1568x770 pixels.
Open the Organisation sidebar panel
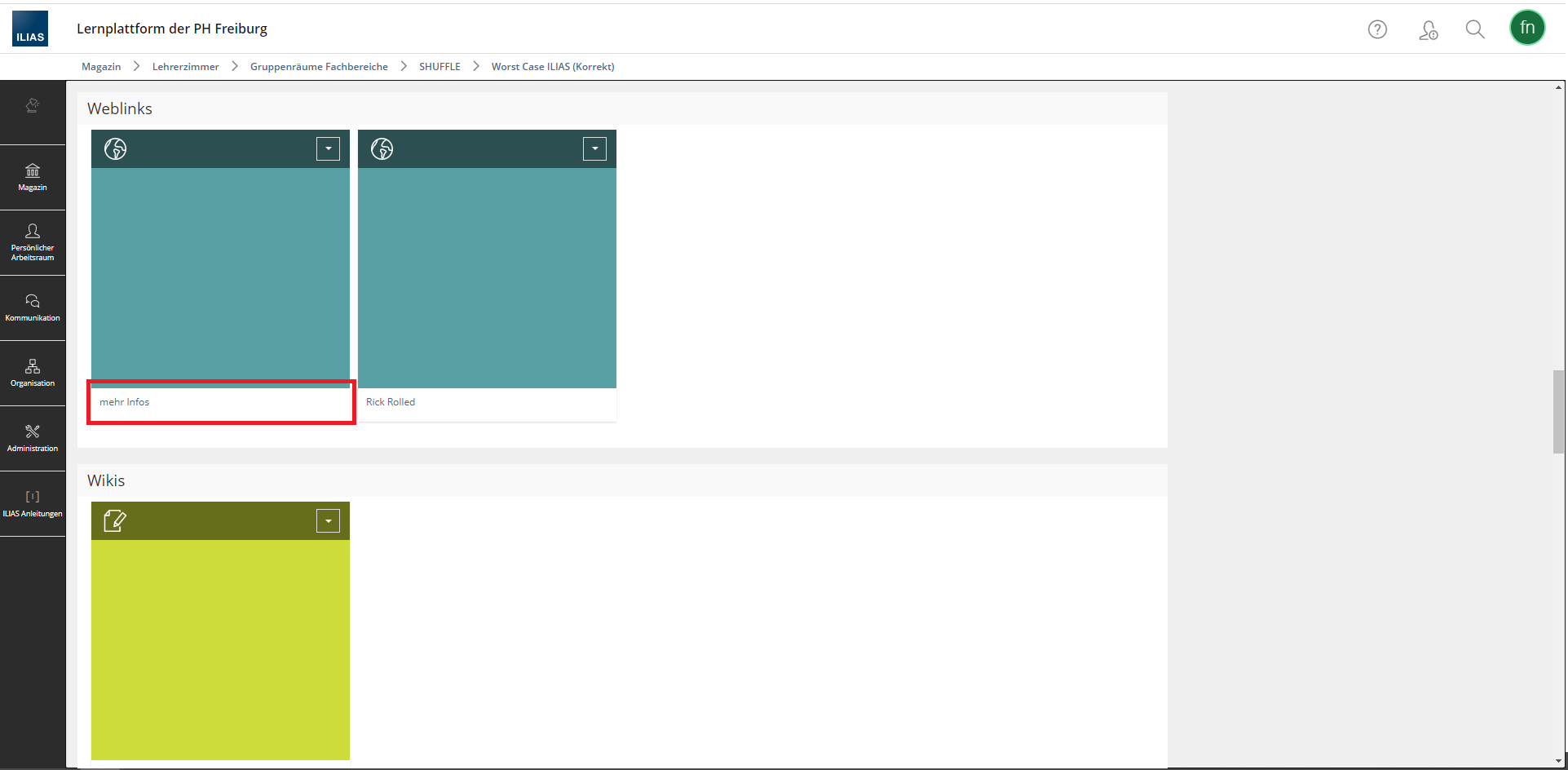pos(32,373)
